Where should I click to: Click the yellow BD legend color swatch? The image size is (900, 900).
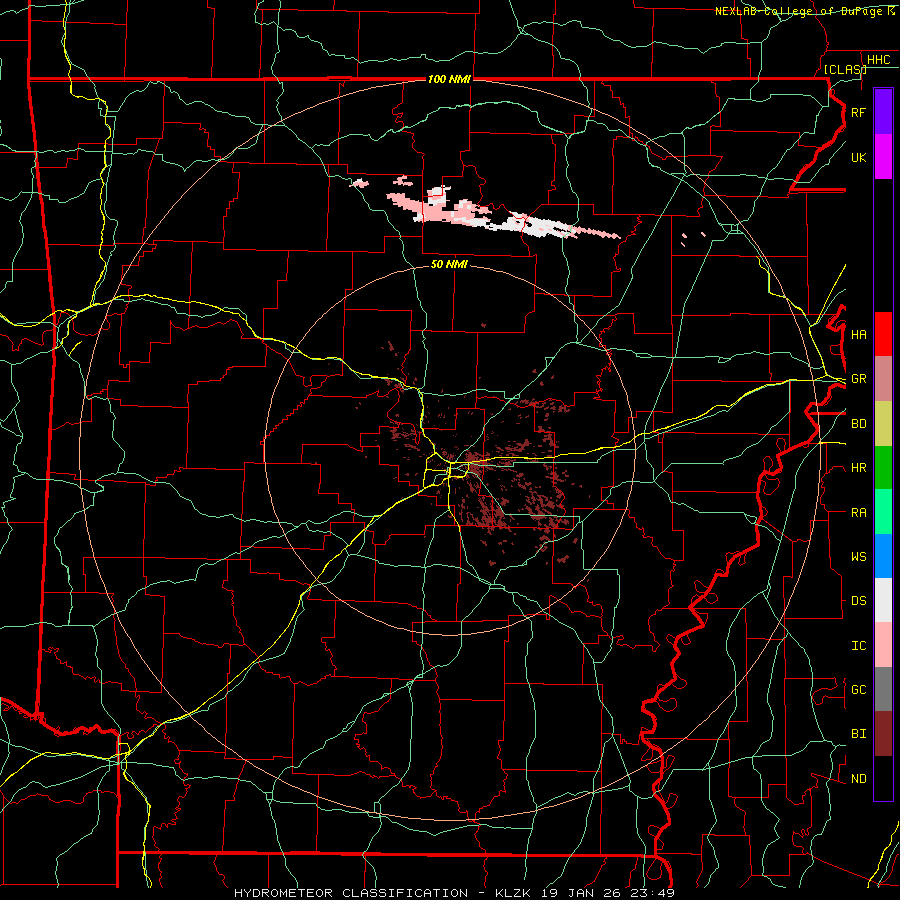tap(883, 424)
